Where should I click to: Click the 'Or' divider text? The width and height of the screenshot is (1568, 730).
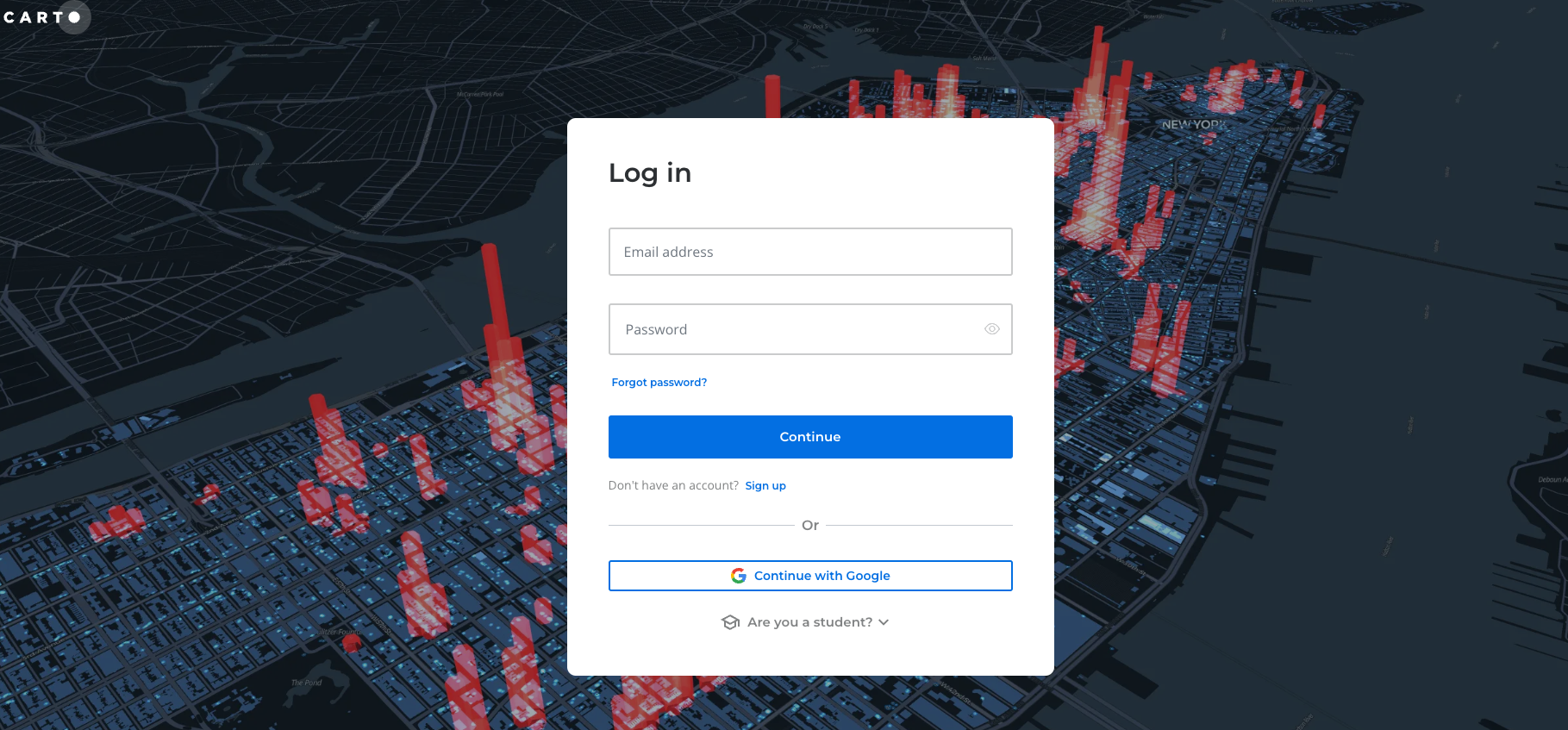coord(809,525)
